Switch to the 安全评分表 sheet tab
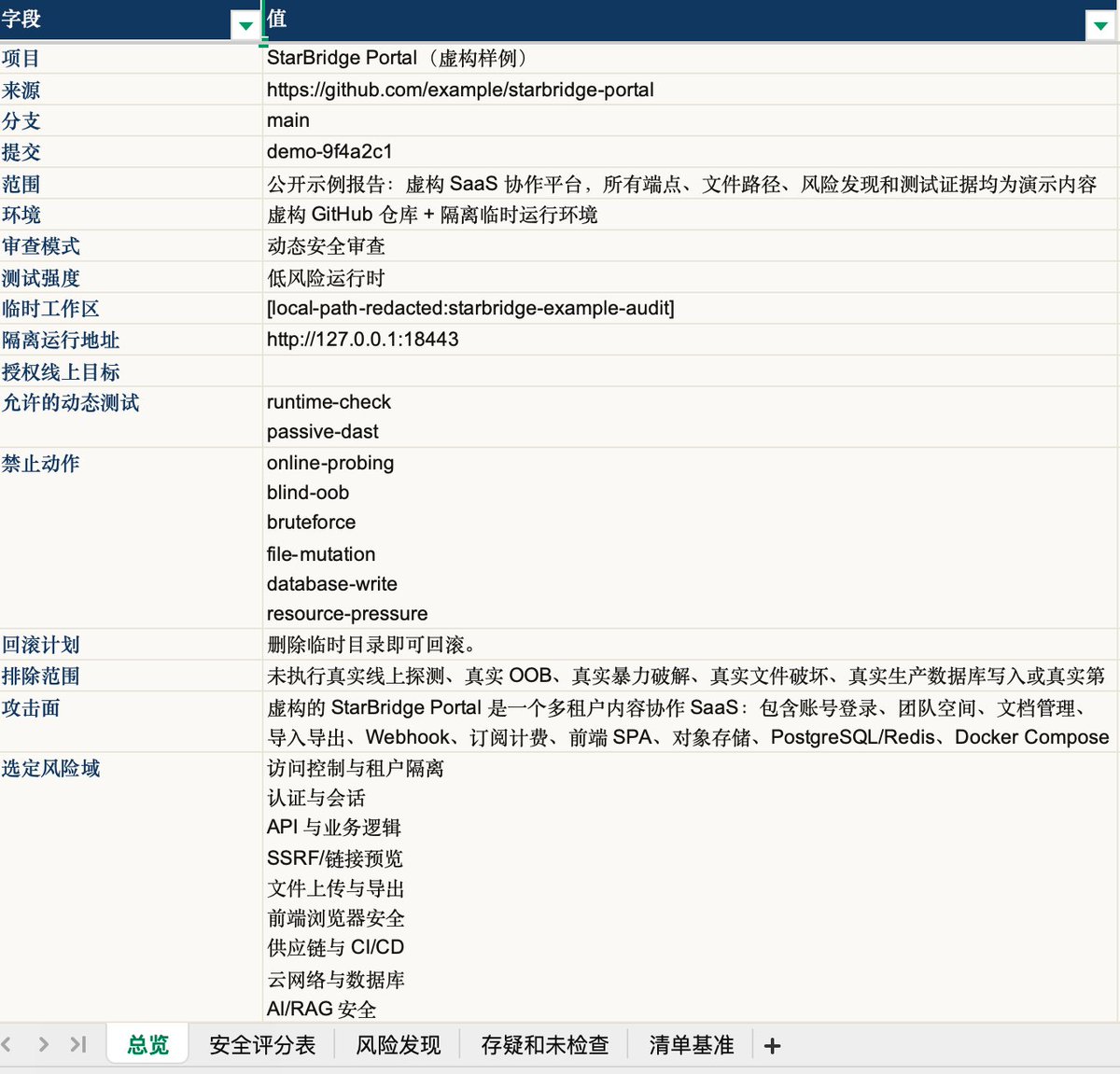1120x1074 pixels. (x=262, y=1045)
